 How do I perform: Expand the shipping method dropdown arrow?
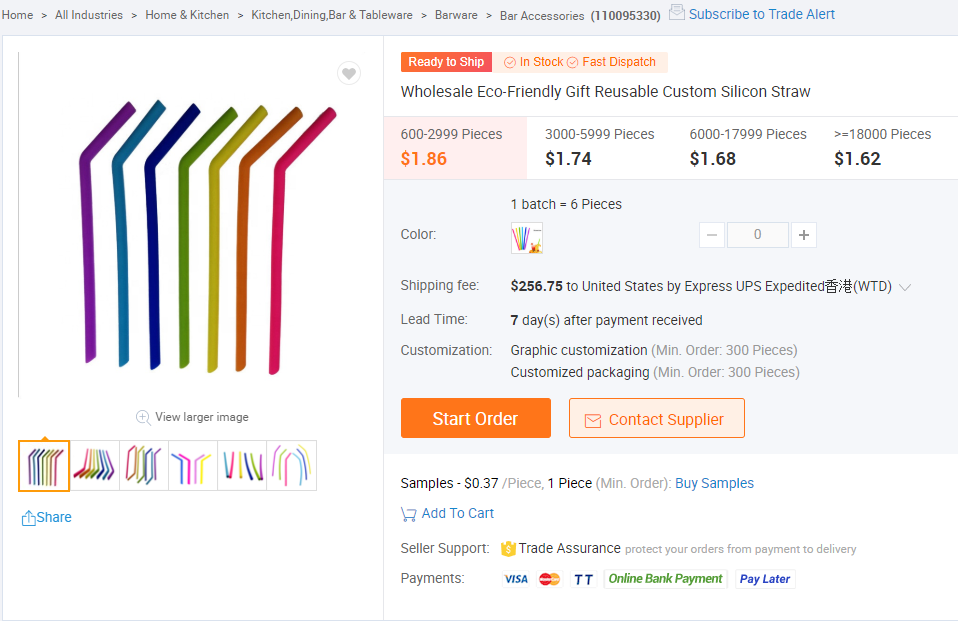905,287
